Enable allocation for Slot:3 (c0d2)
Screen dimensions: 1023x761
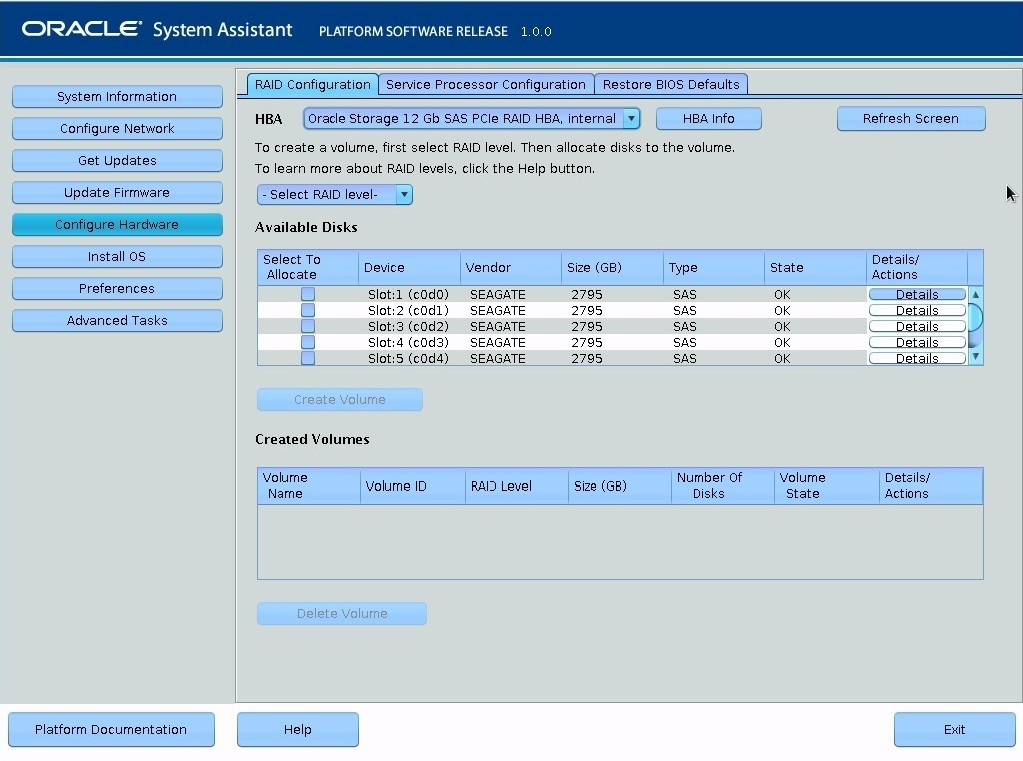[x=307, y=326]
